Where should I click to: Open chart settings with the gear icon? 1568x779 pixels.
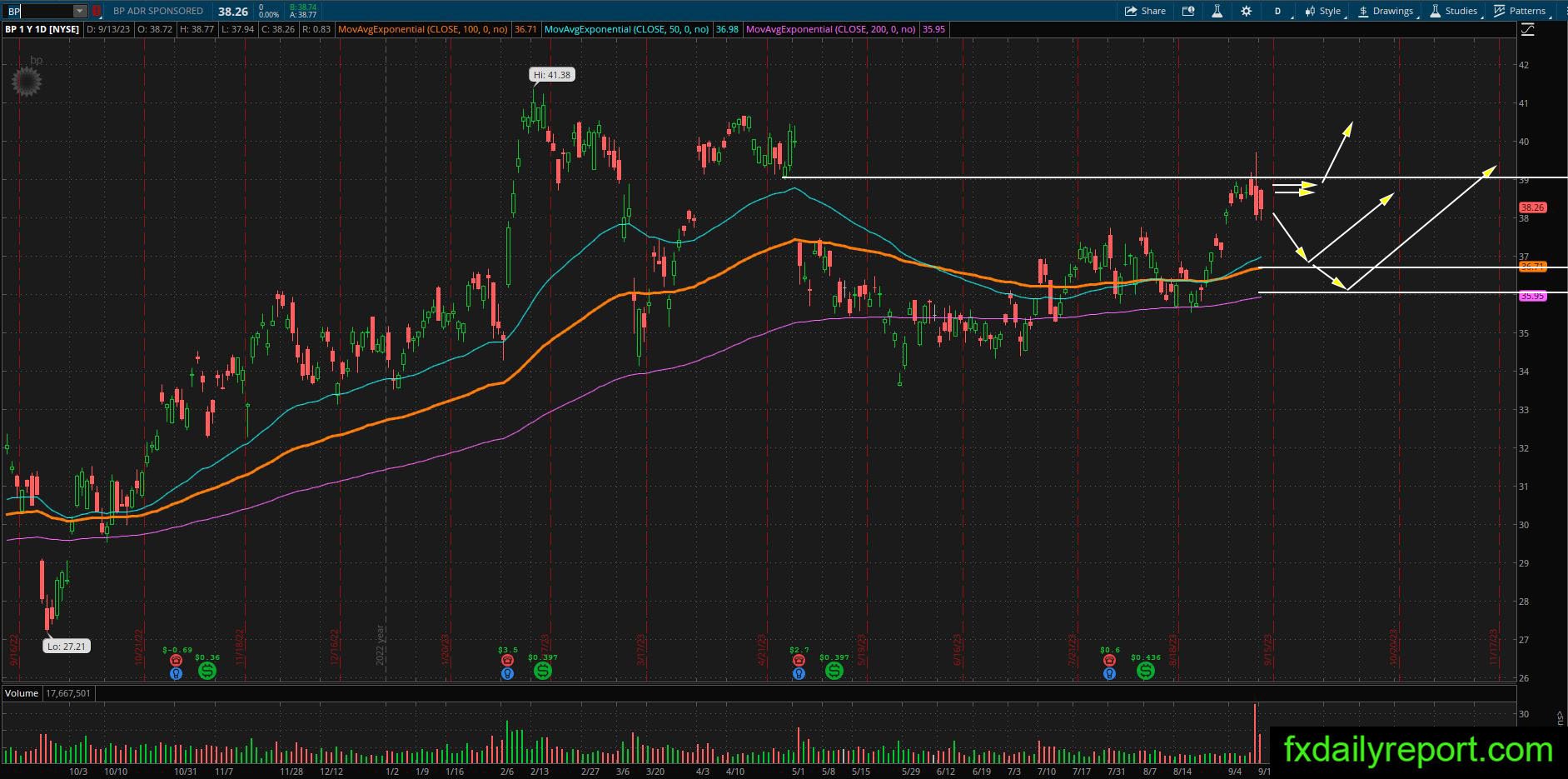pyautogui.click(x=1246, y=11)
